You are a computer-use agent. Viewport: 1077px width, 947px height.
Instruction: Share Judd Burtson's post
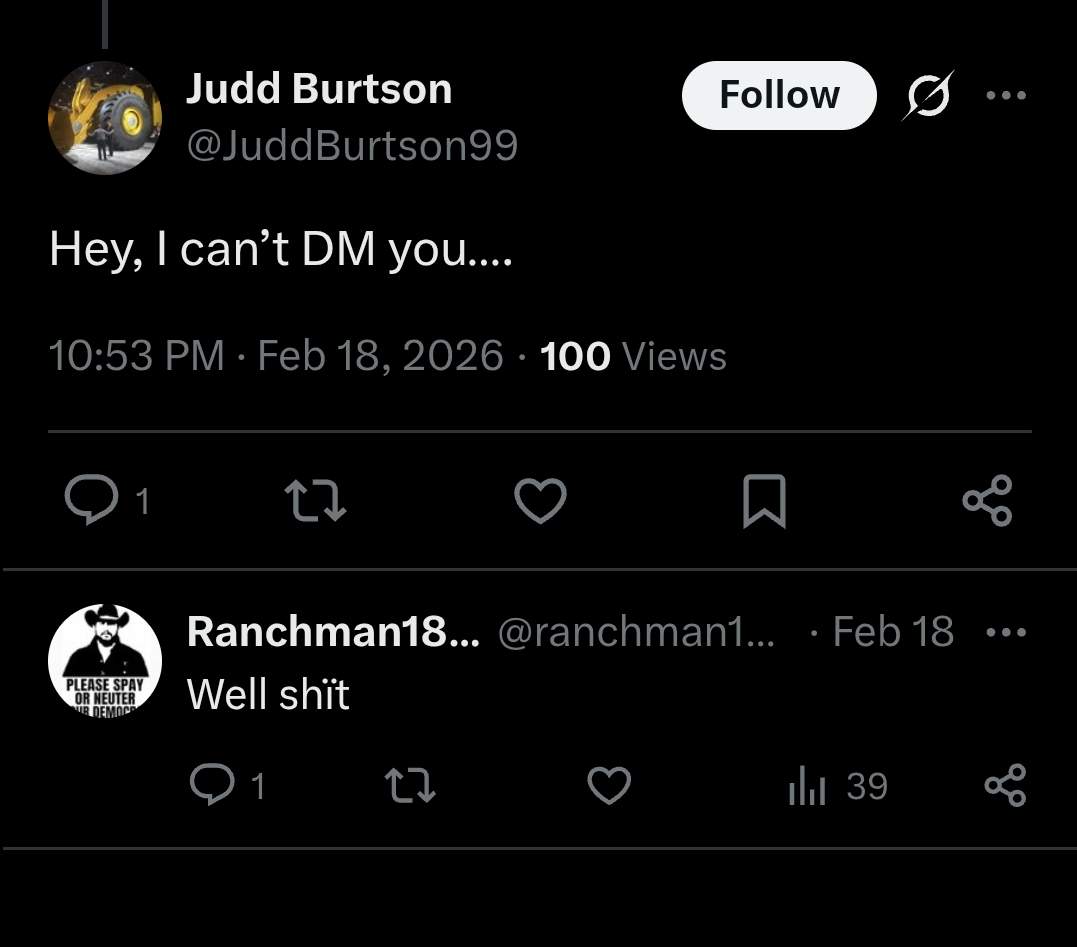click(987, 500)
